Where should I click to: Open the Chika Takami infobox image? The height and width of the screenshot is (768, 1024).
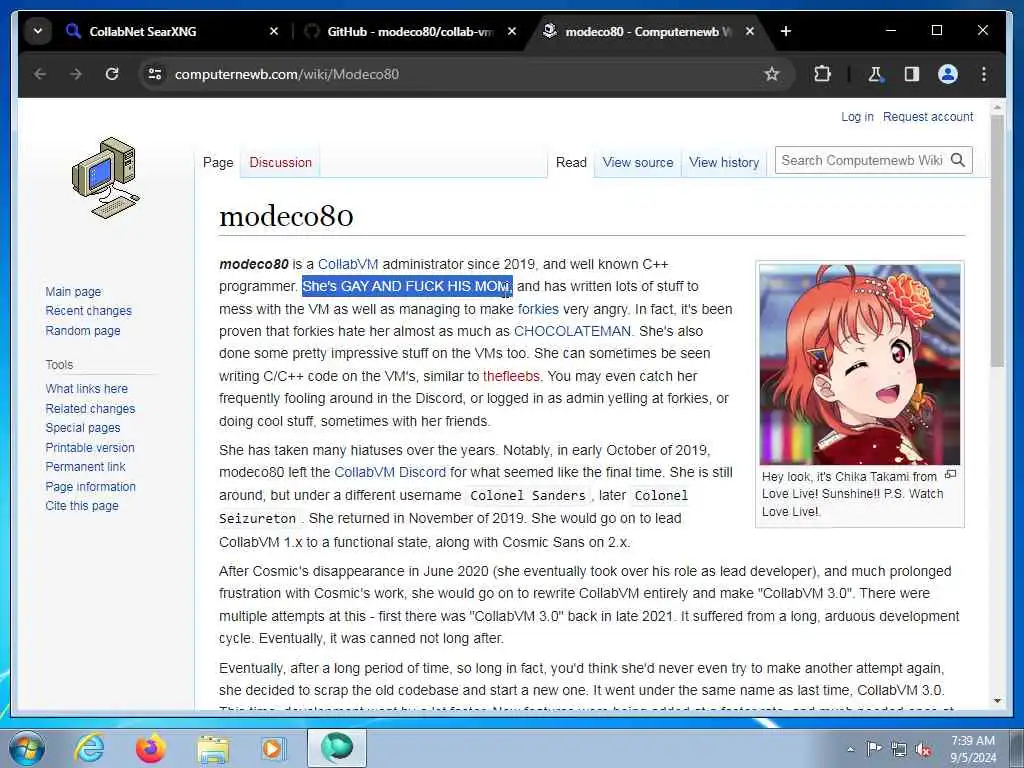[x=859, y=364]
